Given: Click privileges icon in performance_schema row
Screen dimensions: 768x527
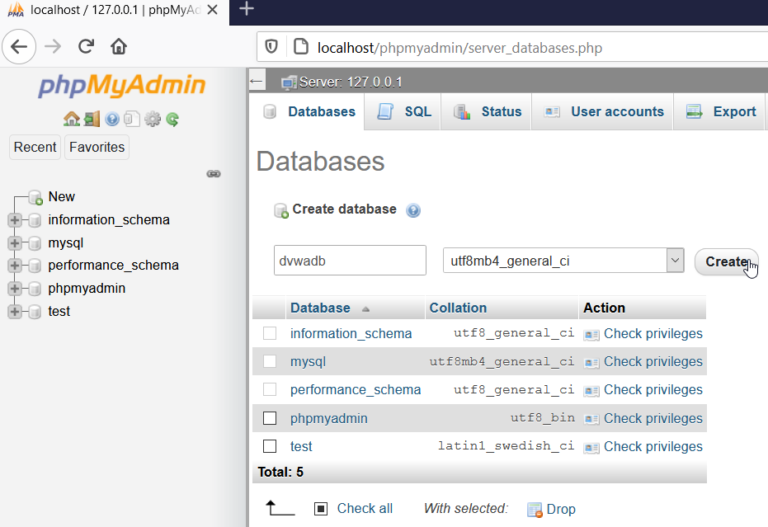Looking at the screenshot, I should point(591,391).
